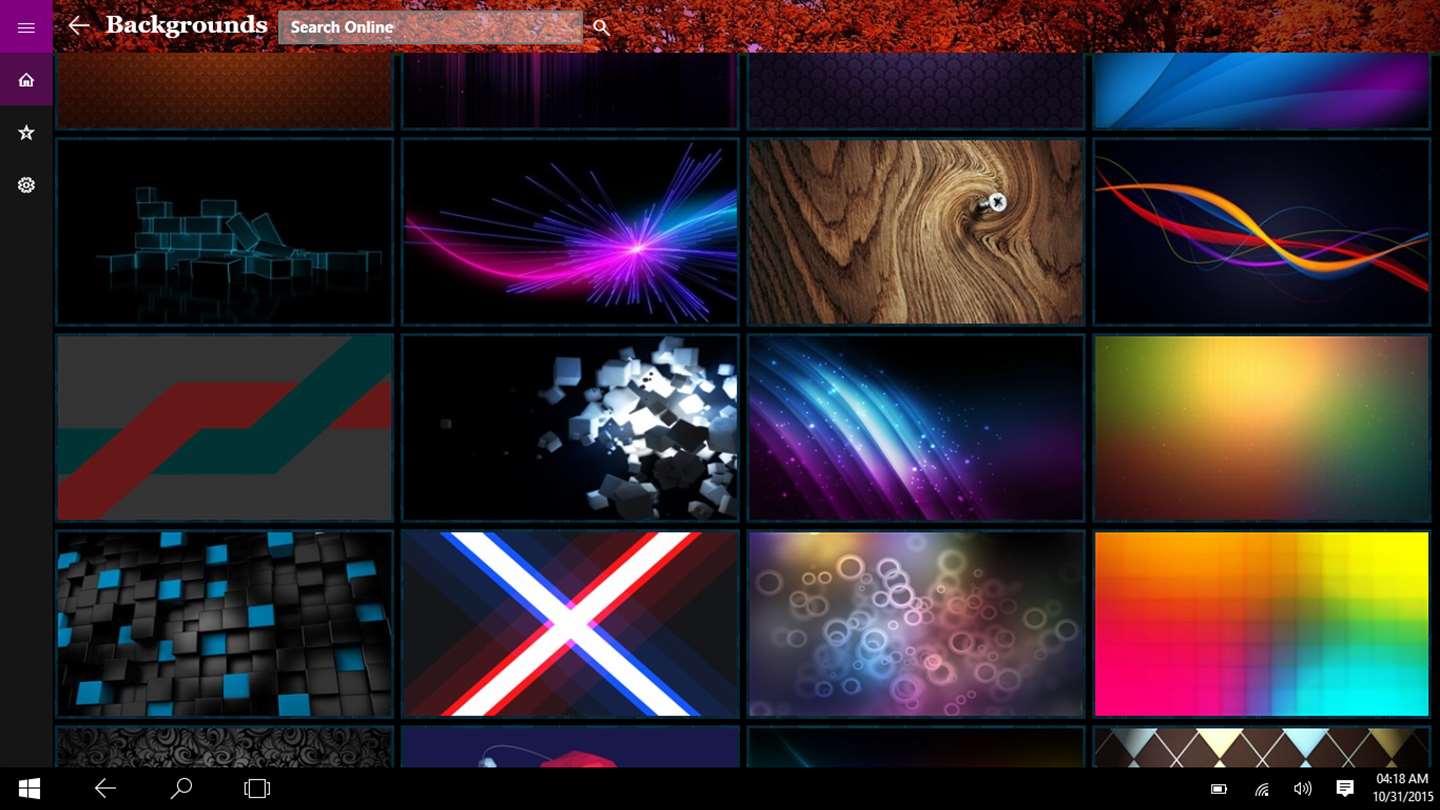Select the diamond pattern wallpaper
Image resolution: width=1440 pixels, height=810 pixels.
tap(1262, 747)
